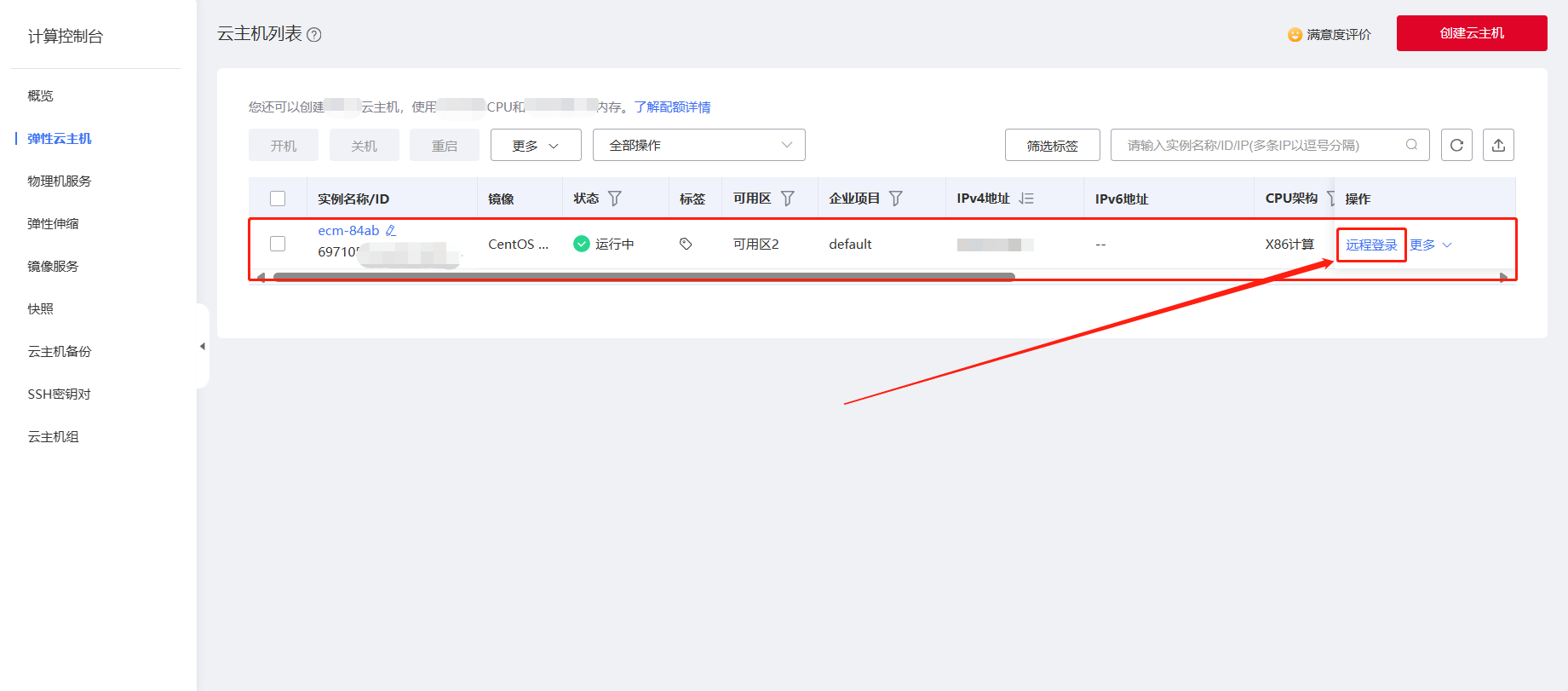Click the 开机 button
Image resolution: width=1568 pixels, height=691 pixels.
(284, 145)
